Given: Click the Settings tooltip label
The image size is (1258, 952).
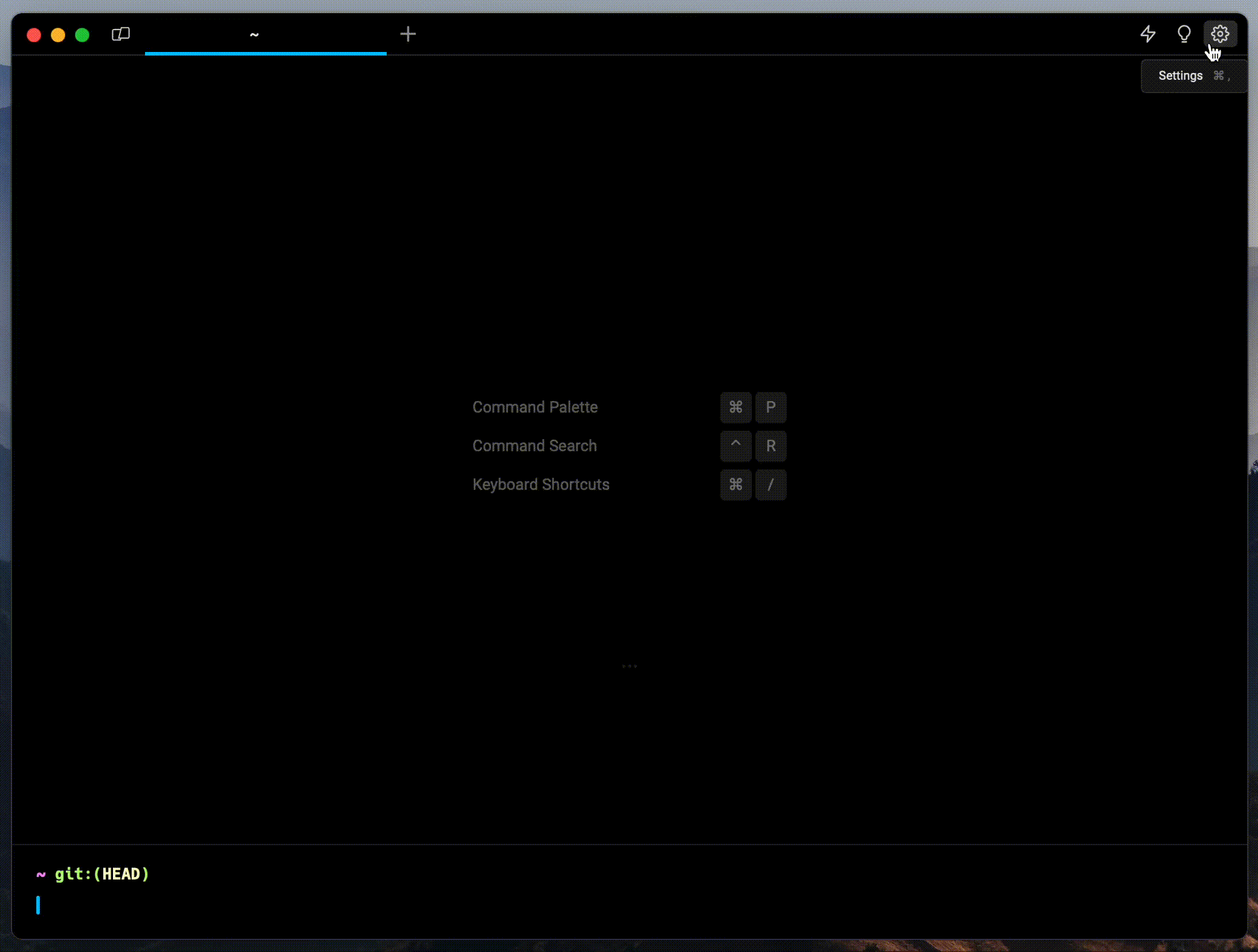Looking at the screenshot, I should point(1180,76).
